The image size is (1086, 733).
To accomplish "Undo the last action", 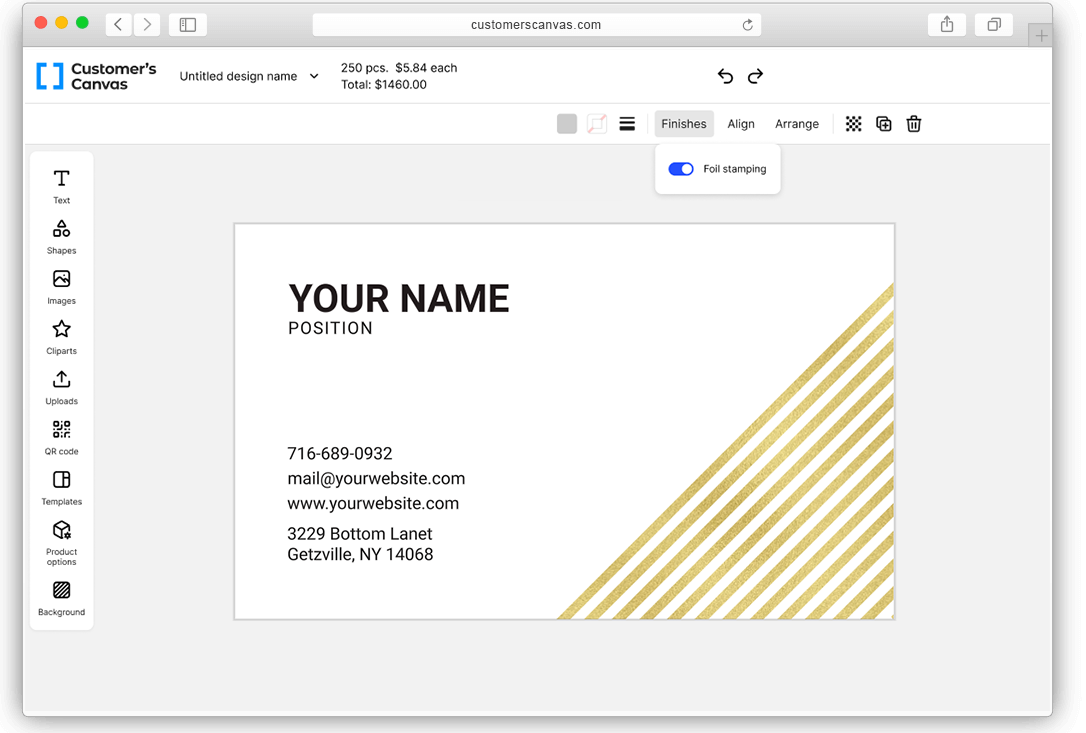I will [x=724, y=75].
